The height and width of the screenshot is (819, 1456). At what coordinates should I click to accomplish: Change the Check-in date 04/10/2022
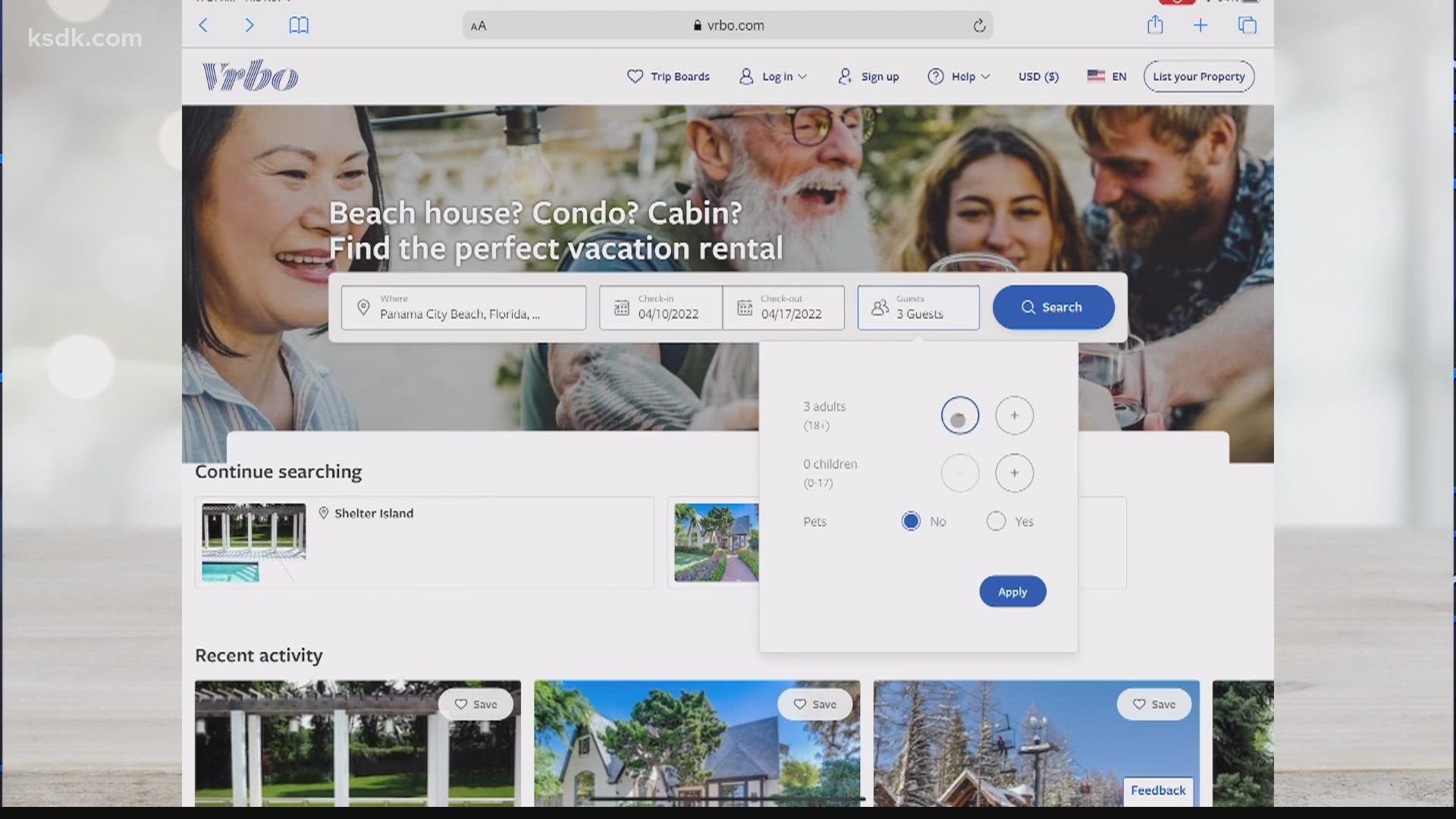click(661, 307)
